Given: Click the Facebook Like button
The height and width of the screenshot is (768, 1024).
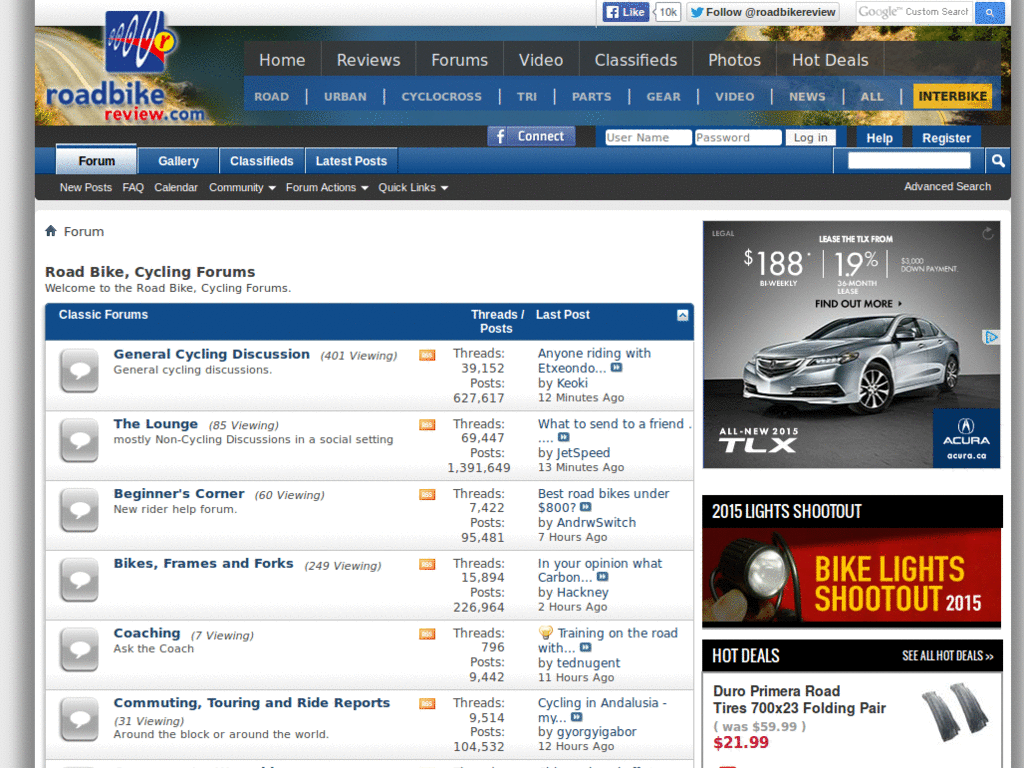Looking at the screenshot, I should point(625,12).
